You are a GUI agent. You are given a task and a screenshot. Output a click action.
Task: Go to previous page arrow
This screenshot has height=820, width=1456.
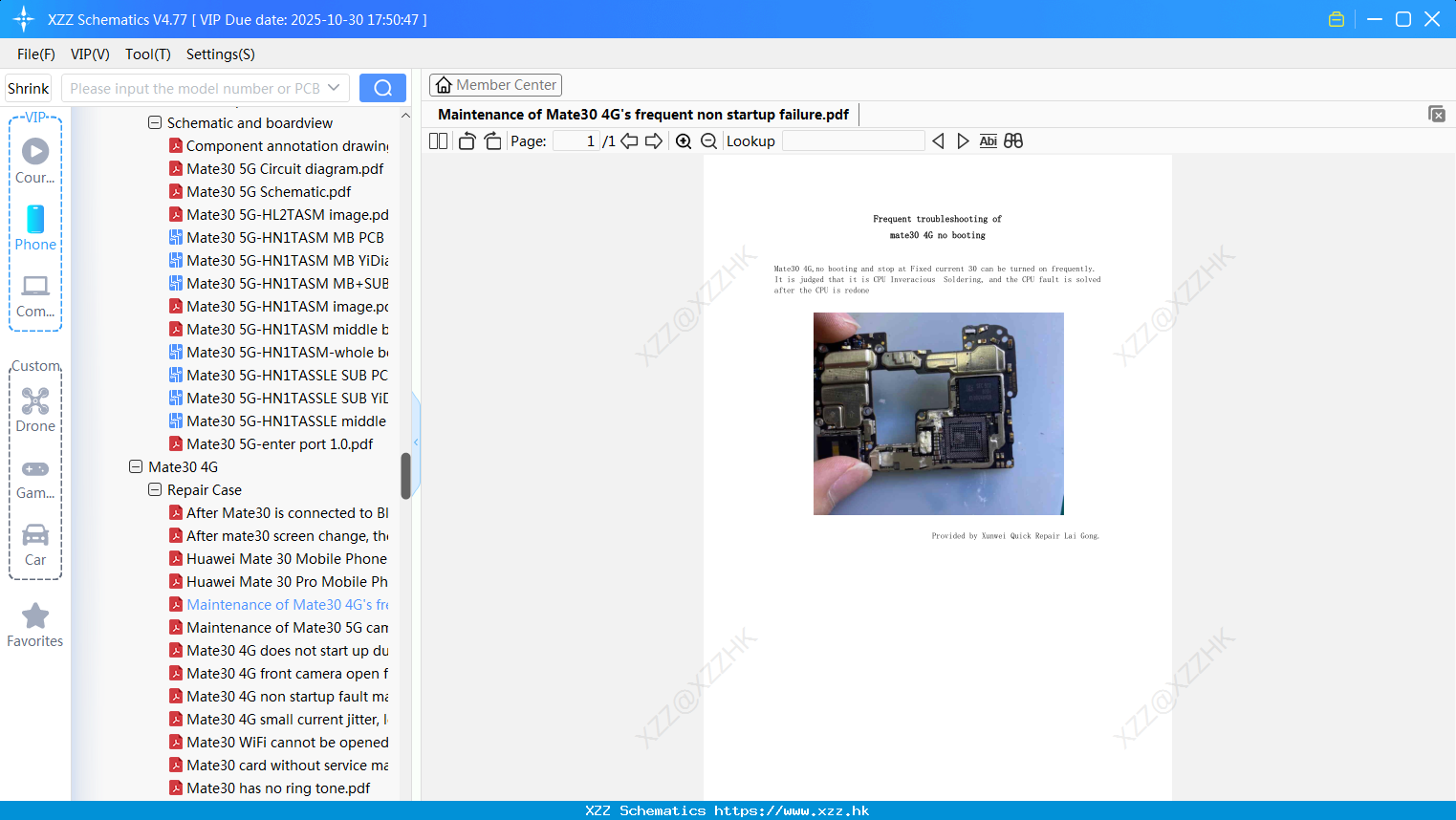(x=629, y=140)
